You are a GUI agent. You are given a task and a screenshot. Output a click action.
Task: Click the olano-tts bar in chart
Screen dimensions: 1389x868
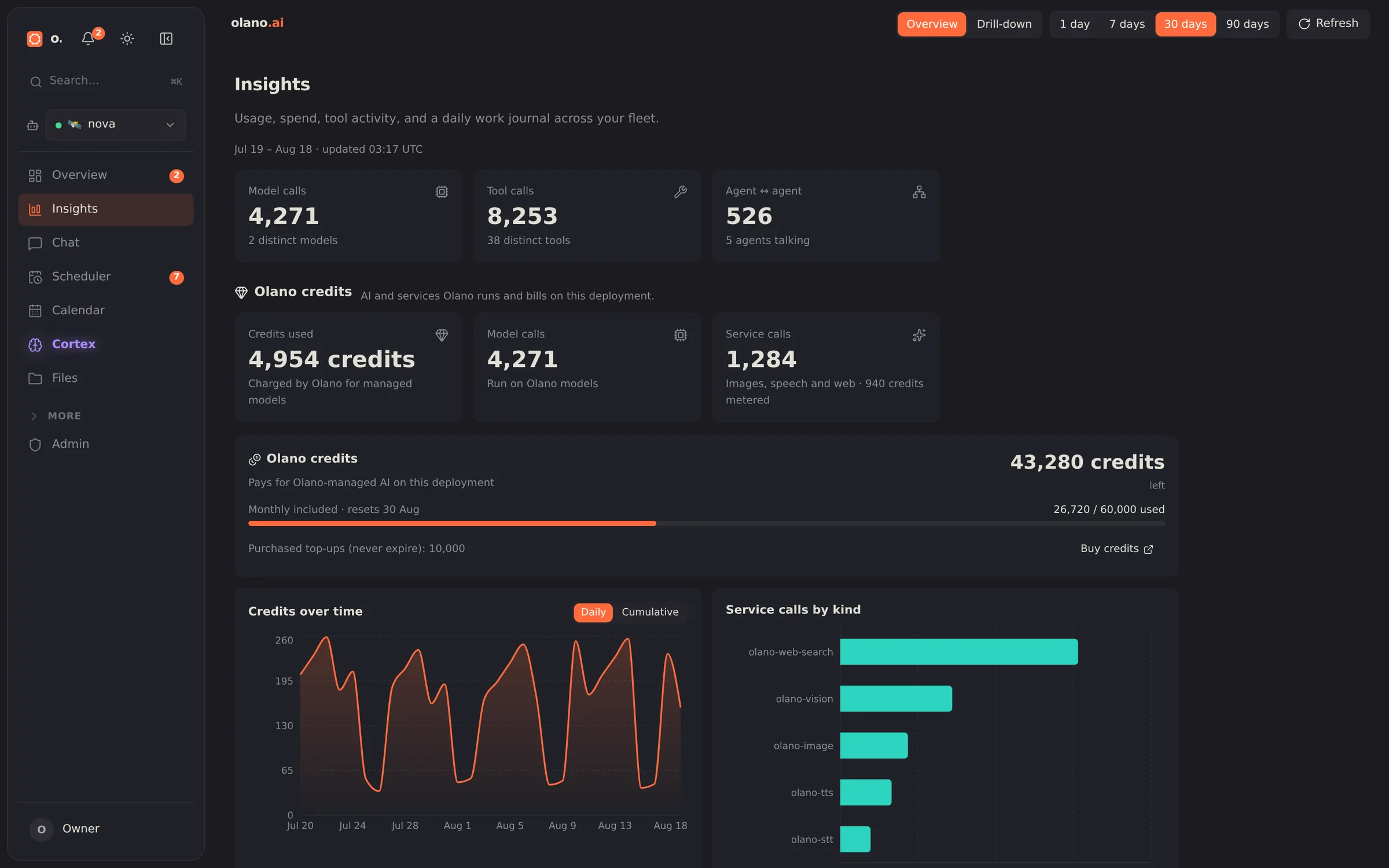pyautogui.click(x=866, y=793)
